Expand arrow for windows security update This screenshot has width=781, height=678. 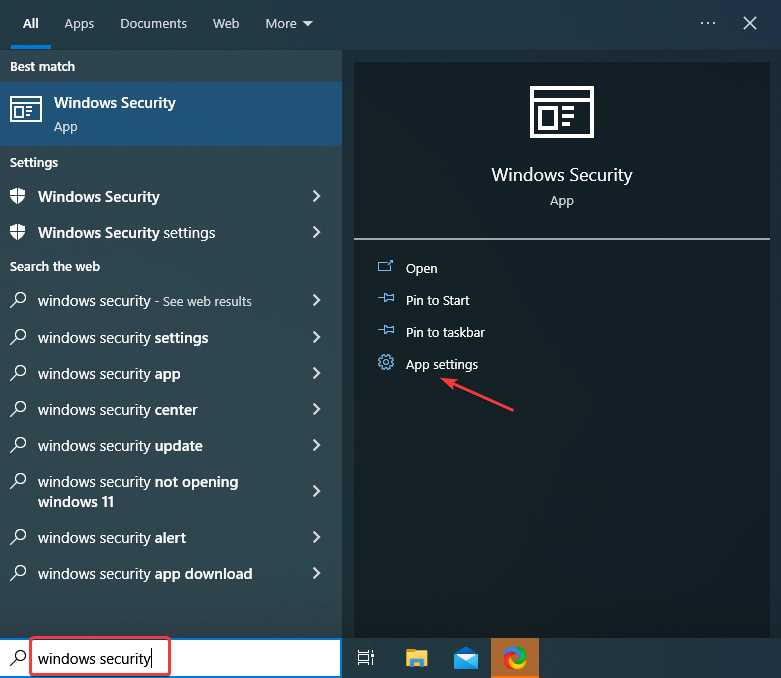pyautogui.click(x=316, y=446)
